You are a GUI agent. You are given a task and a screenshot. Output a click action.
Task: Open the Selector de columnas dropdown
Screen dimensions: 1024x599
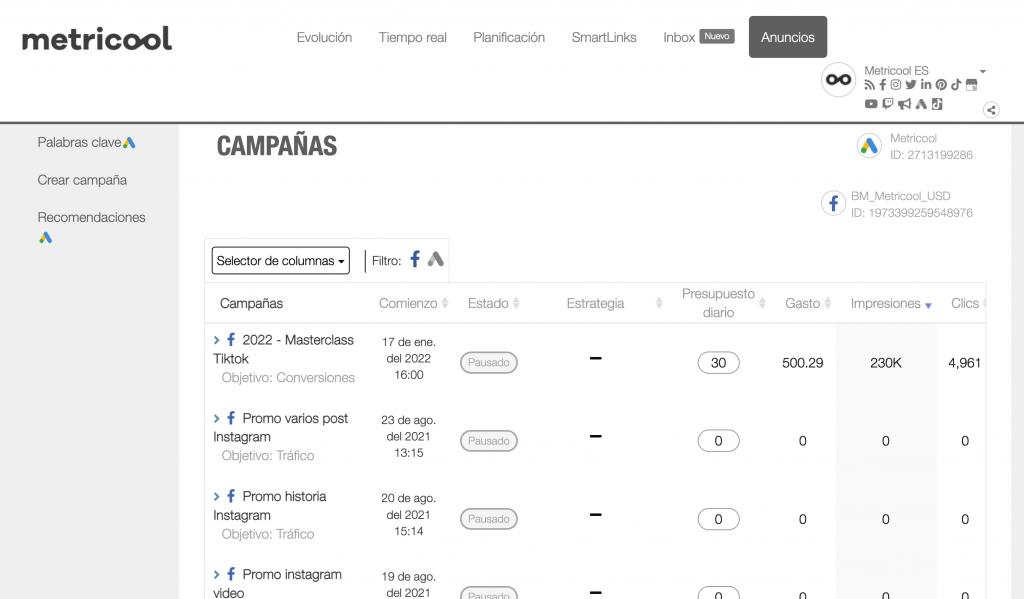[x=281, y=261]
